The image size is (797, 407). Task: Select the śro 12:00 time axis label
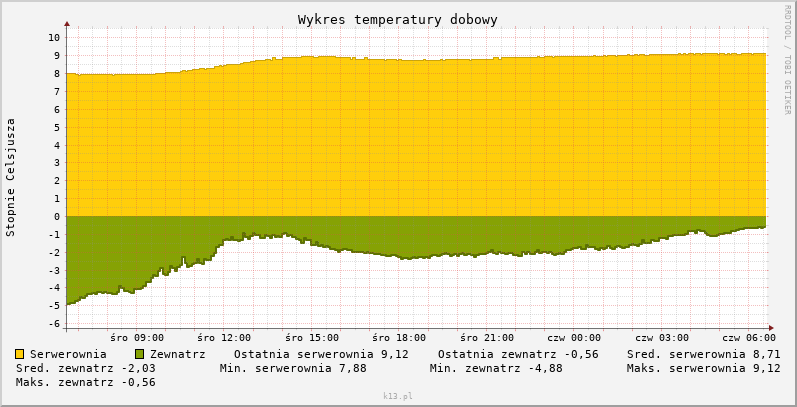(x=224, y=338)
